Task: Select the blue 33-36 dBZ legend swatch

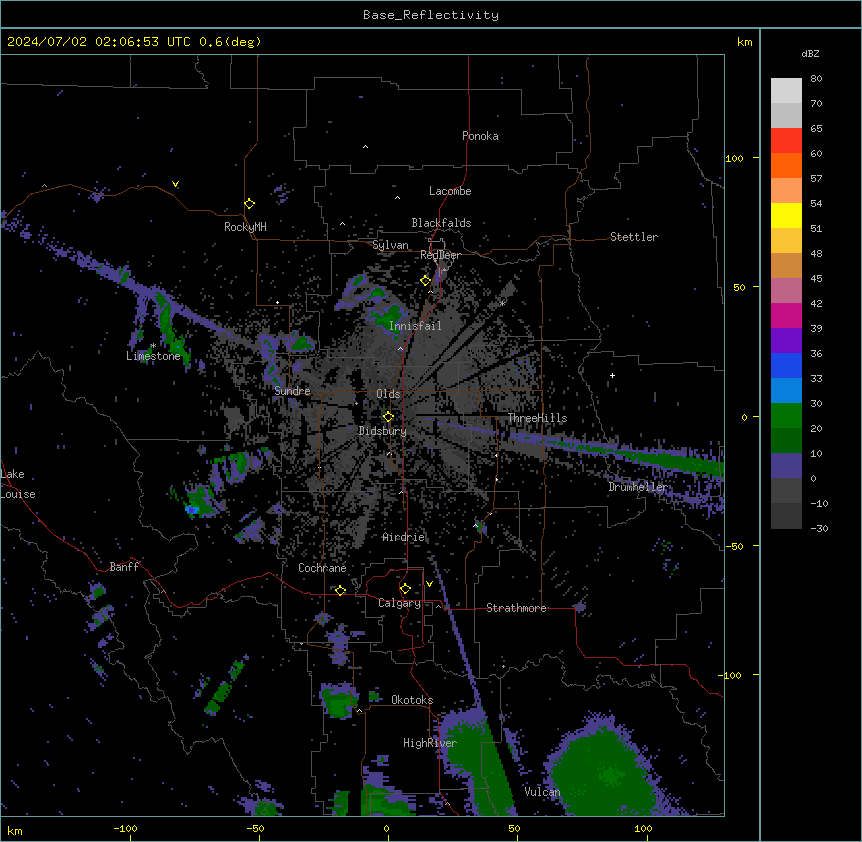Action: (x=786, y=365)
